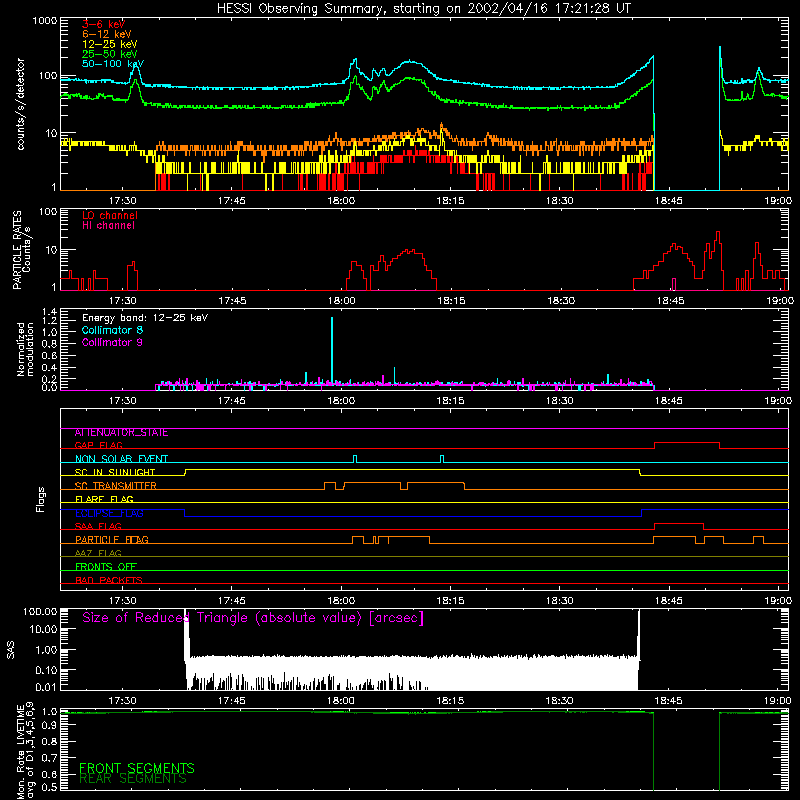
Task: Select the Collimator 9 legend entry
Action: coord(112,342)
